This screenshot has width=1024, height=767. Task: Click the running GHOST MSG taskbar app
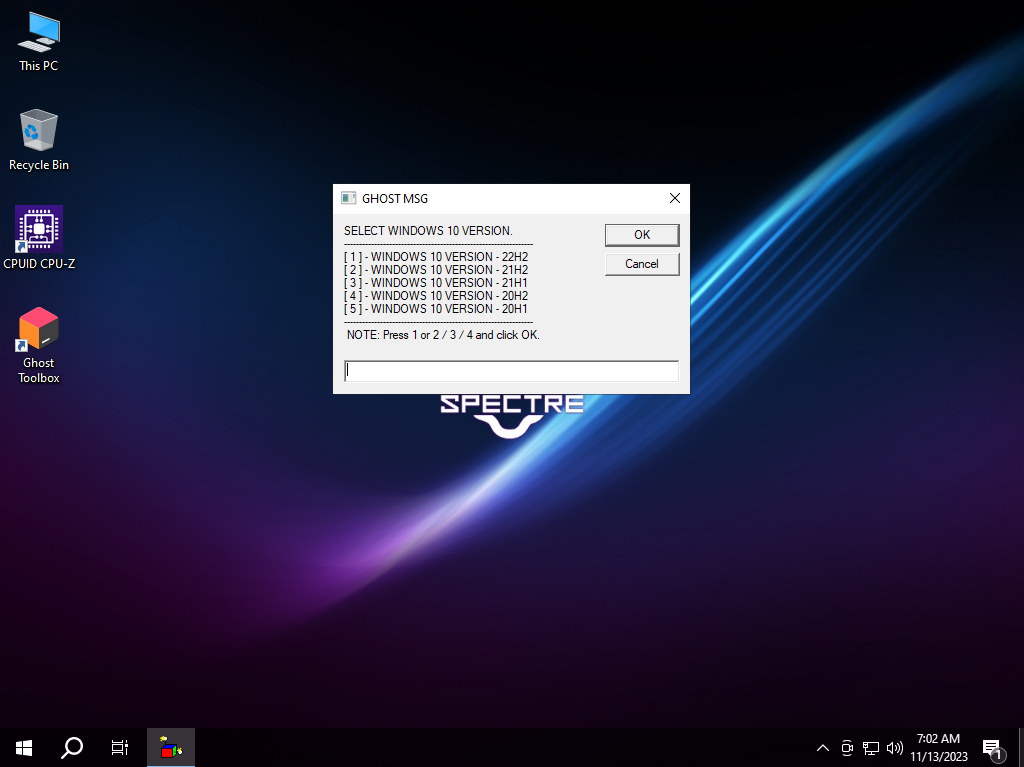(x=171, y=747)
